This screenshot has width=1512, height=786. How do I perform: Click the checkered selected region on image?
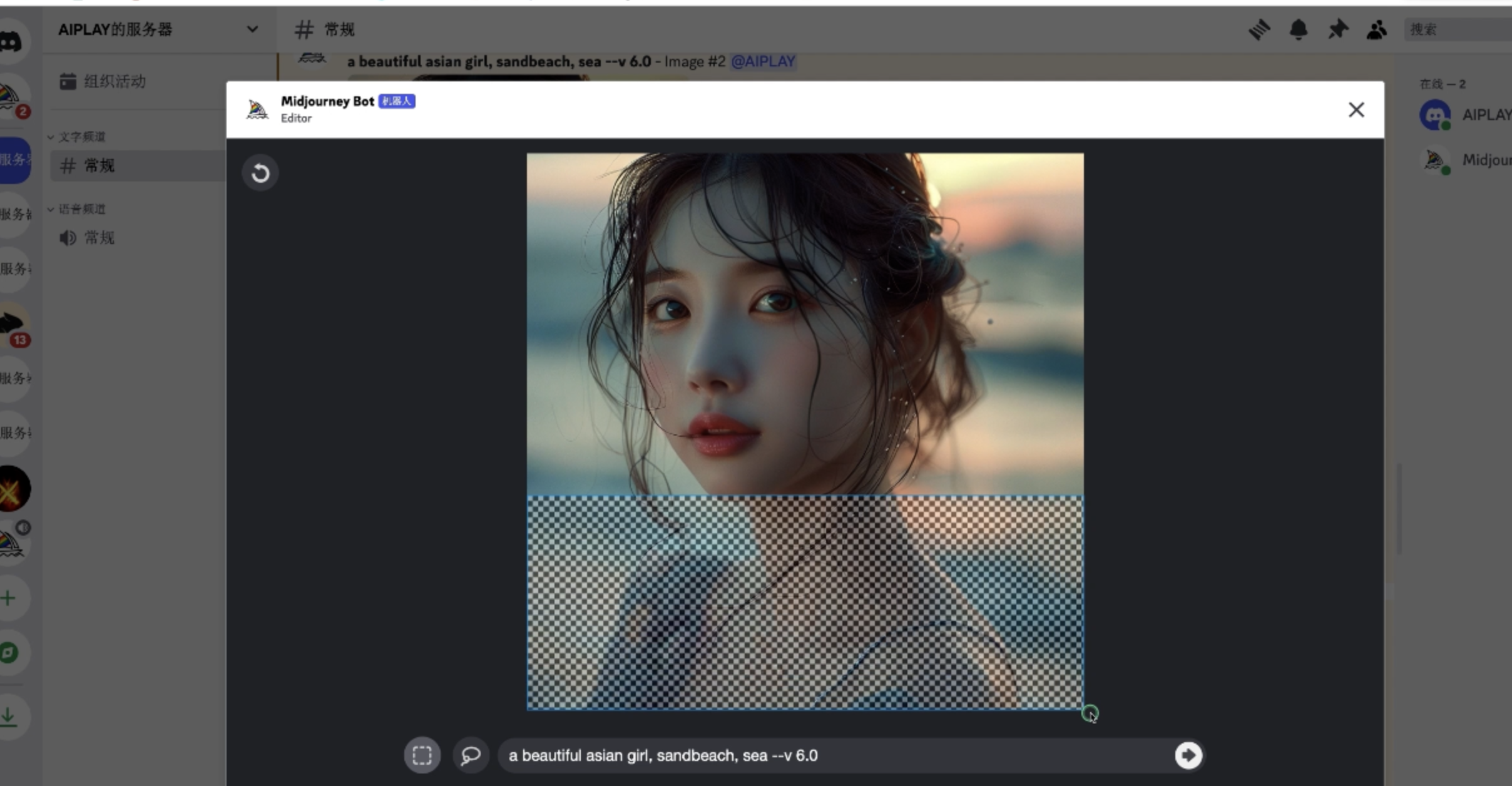pyautogui.click(x=805, y=602)
